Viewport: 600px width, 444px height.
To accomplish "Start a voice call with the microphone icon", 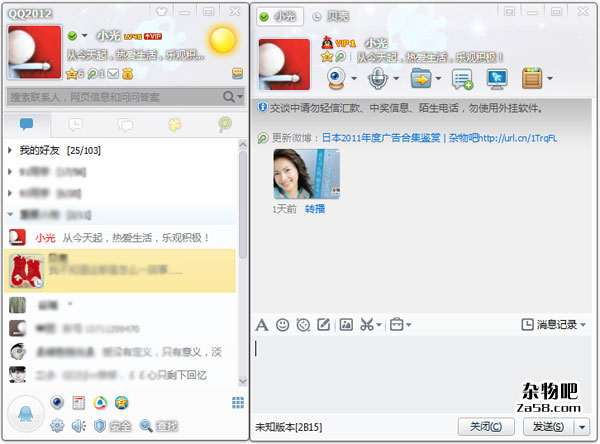I will click(378, 78).
